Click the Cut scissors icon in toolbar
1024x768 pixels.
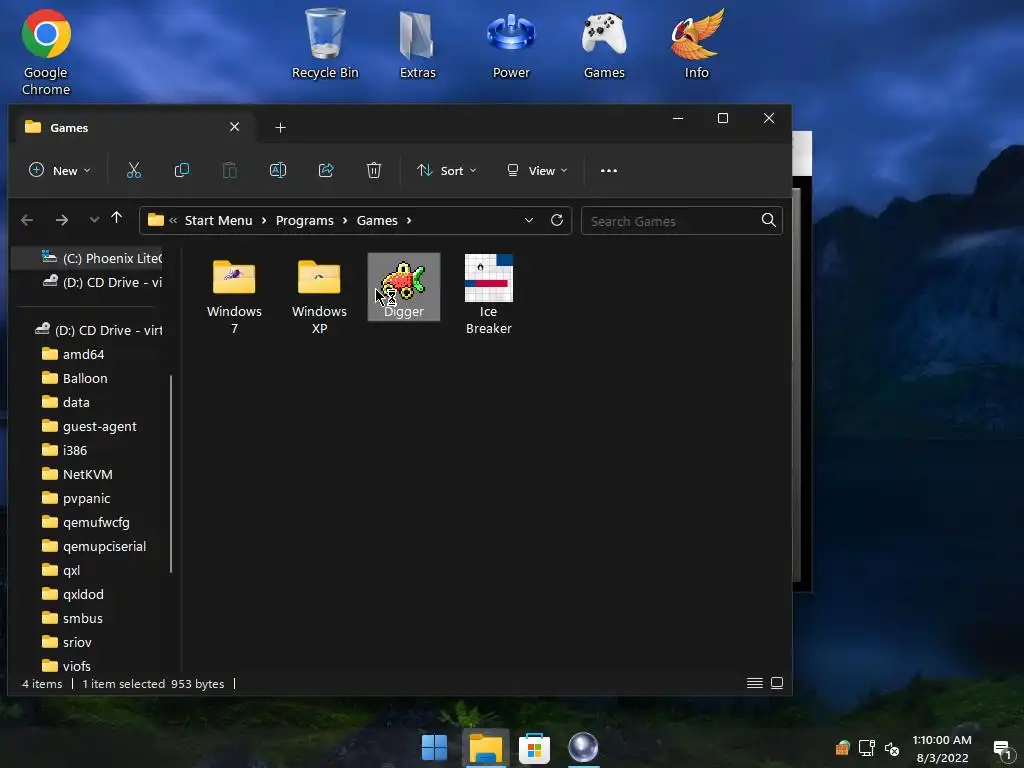pos(134,170)
